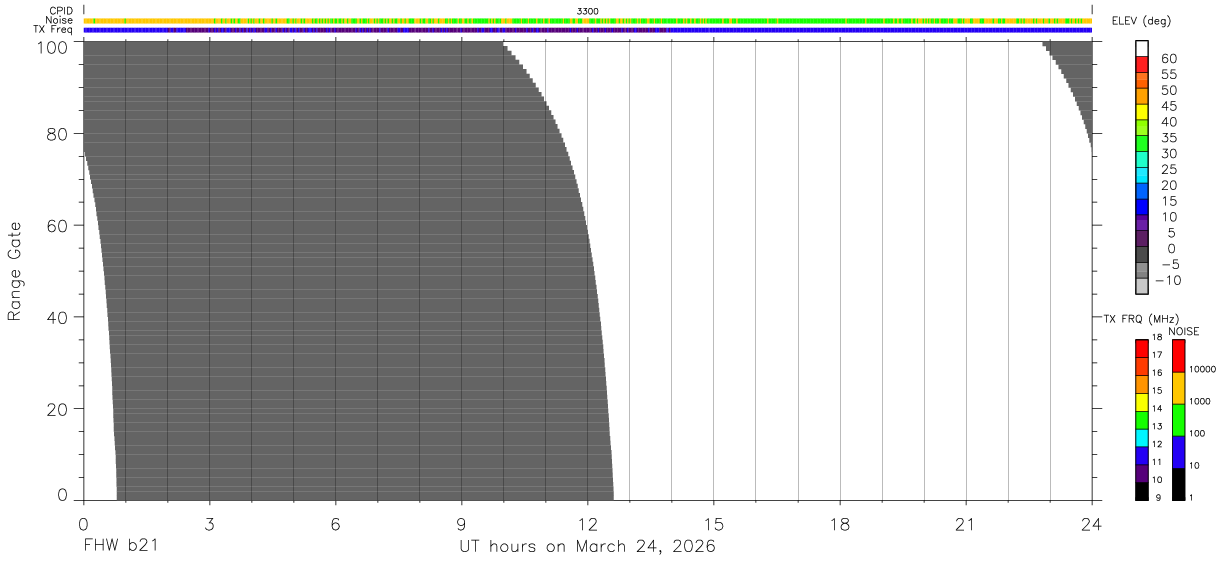Click the cyan ELEV swatch between 25 and 20
This screenshot has height=567, width=1228.
point(1142,175)
